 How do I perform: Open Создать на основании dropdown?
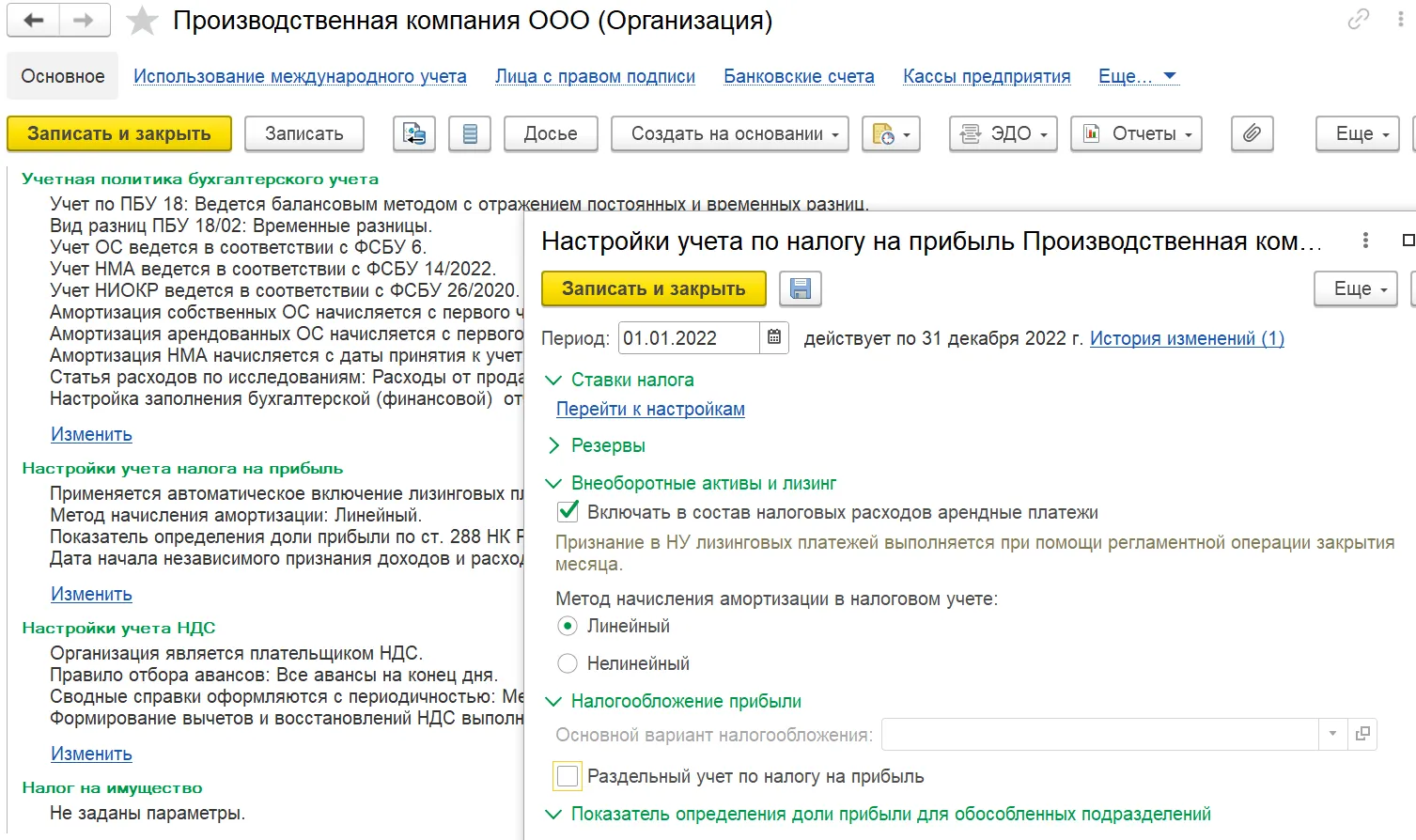[729, 134]
